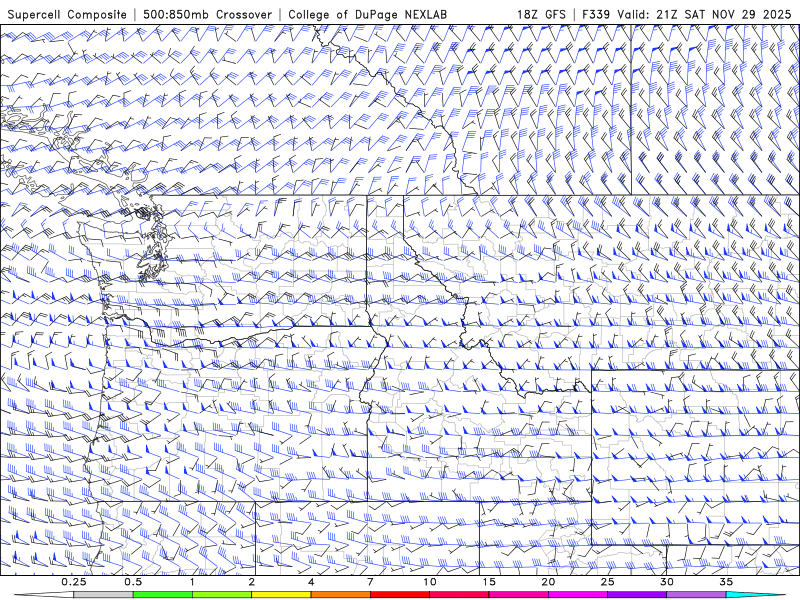The width and height of the screenshot is (800, 600).
Task: Click the F339 Valid 21Z SAT NOV 29 2025 text
Action: 686,14
